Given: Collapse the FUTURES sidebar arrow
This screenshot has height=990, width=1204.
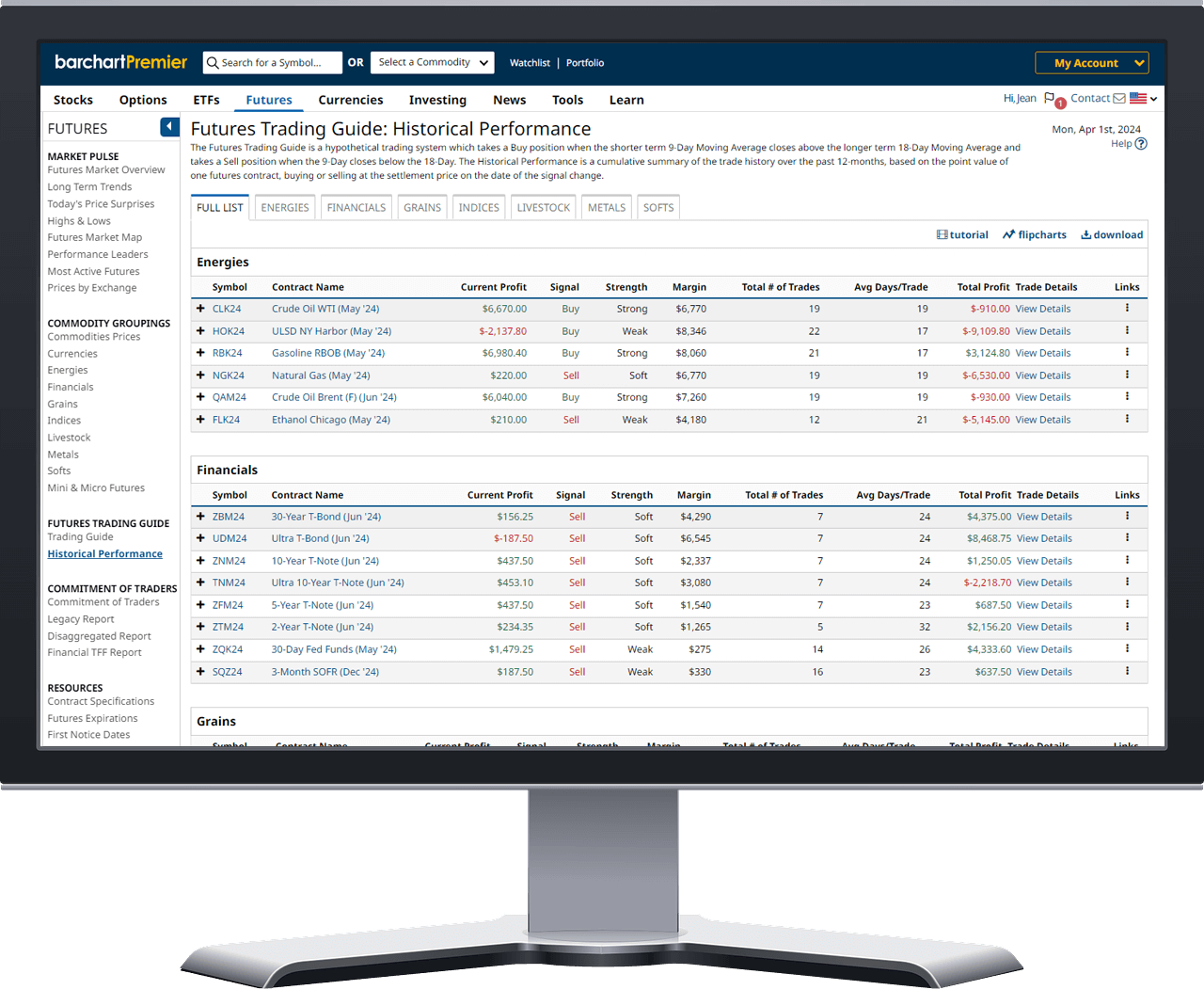Looking at the screenshot, I should pos(169,127).
